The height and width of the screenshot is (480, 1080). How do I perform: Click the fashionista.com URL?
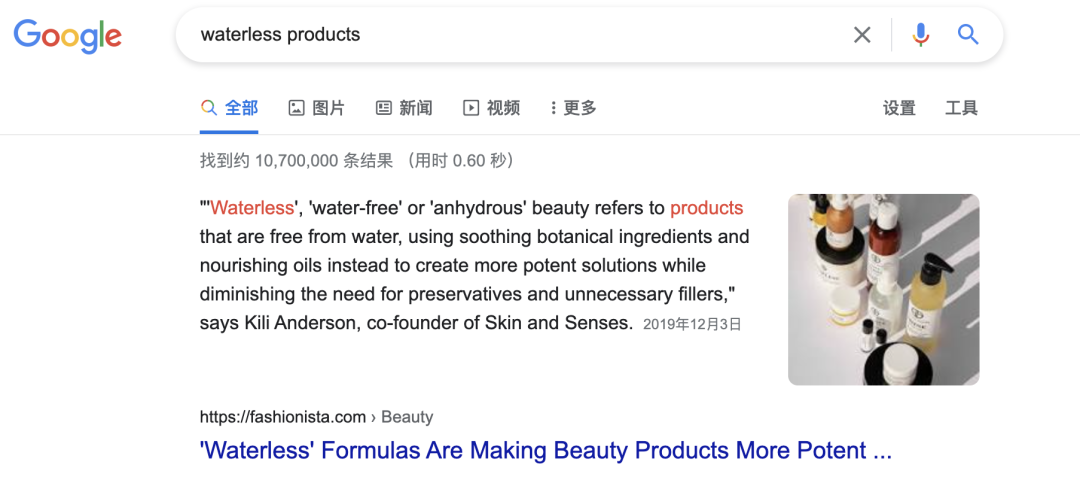pyautogui.click(x=282, y=417)
